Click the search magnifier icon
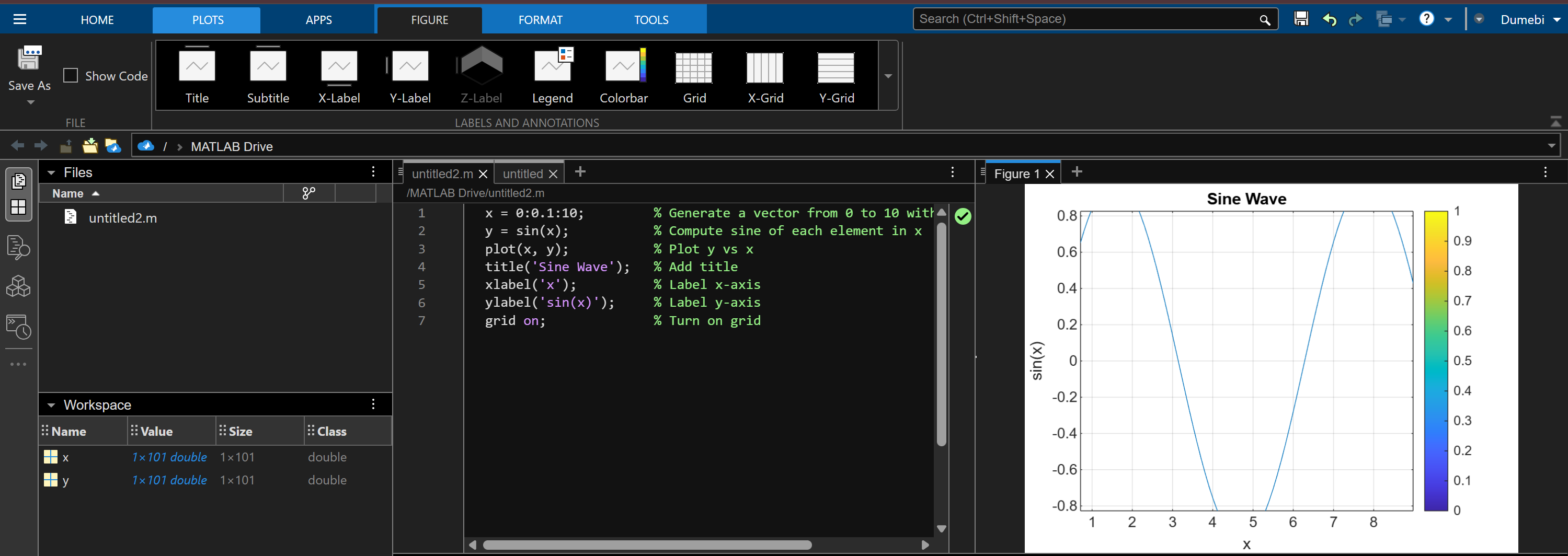Screen dimensions: 1568x556 [1265, 20]
